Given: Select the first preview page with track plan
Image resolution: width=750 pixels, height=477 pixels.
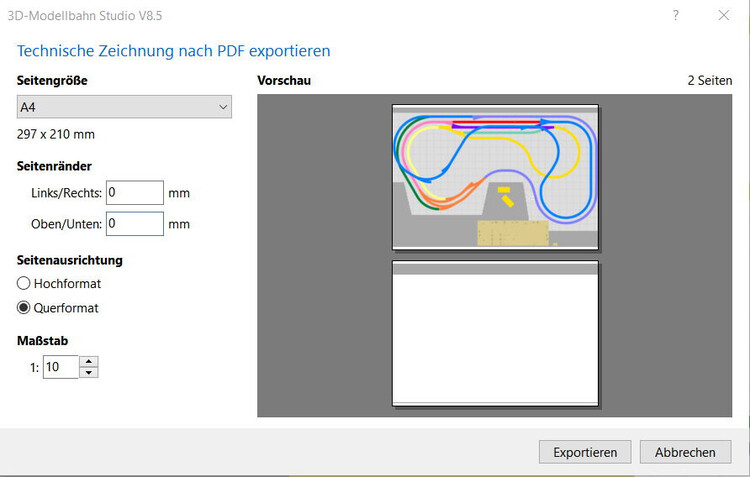Looking at the screenshot, I should 495,177.
